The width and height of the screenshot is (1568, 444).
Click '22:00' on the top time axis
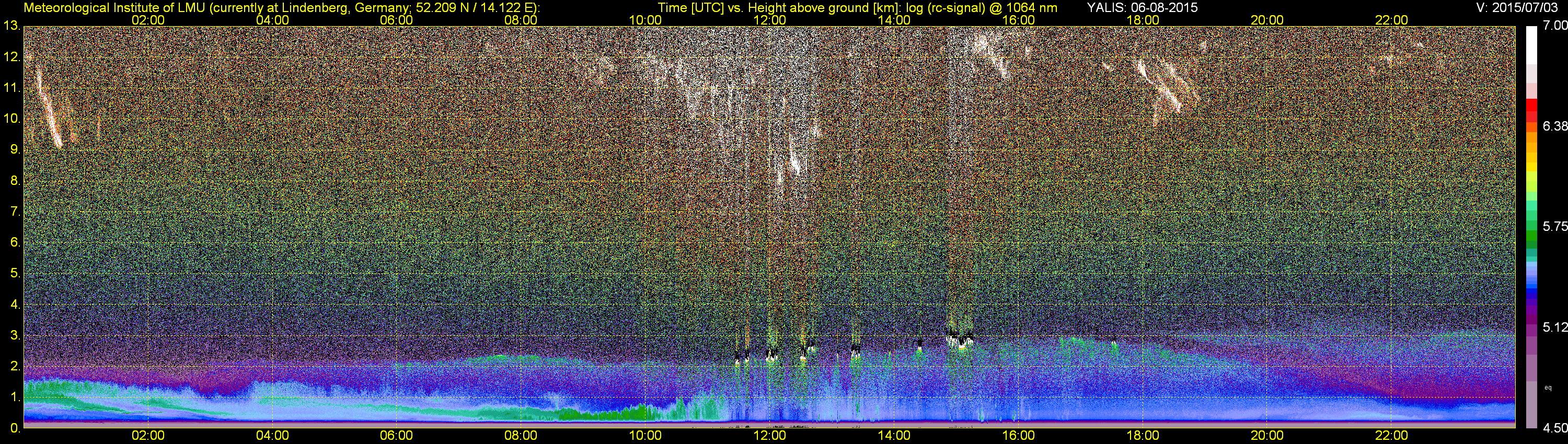pos(1391,20)
